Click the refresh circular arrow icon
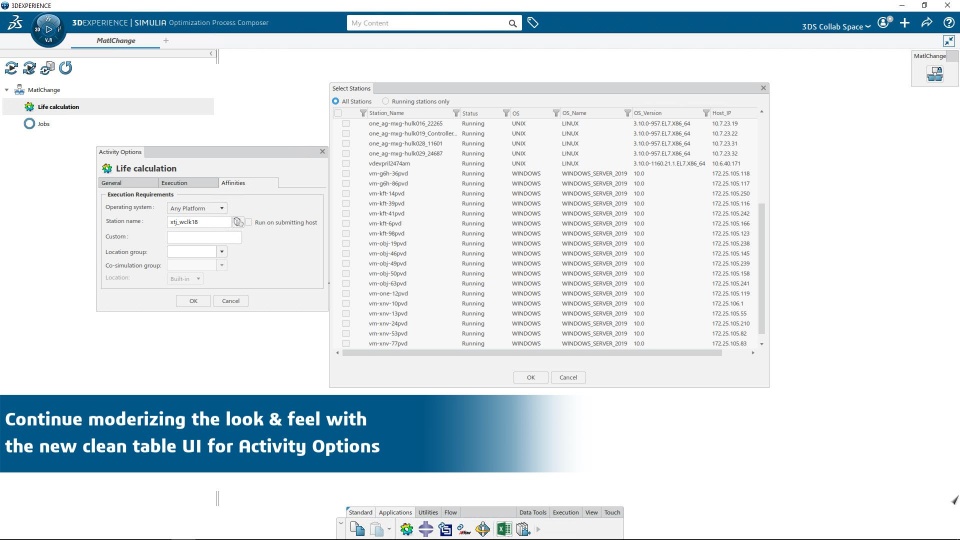 (66, 68)
